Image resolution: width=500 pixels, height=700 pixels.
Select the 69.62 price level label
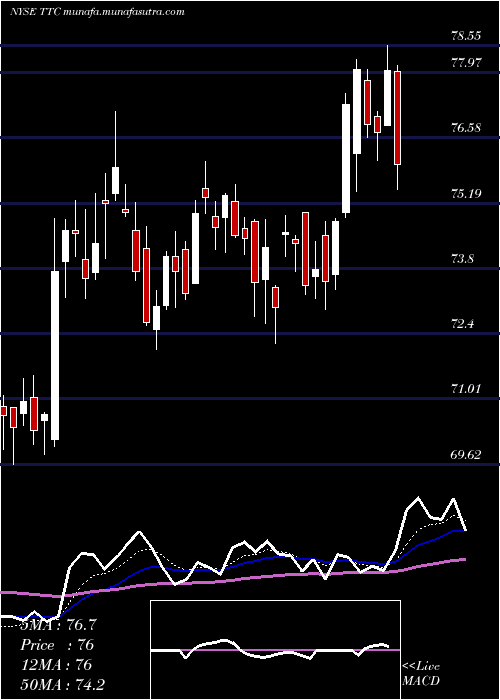[x=466, y=455]
